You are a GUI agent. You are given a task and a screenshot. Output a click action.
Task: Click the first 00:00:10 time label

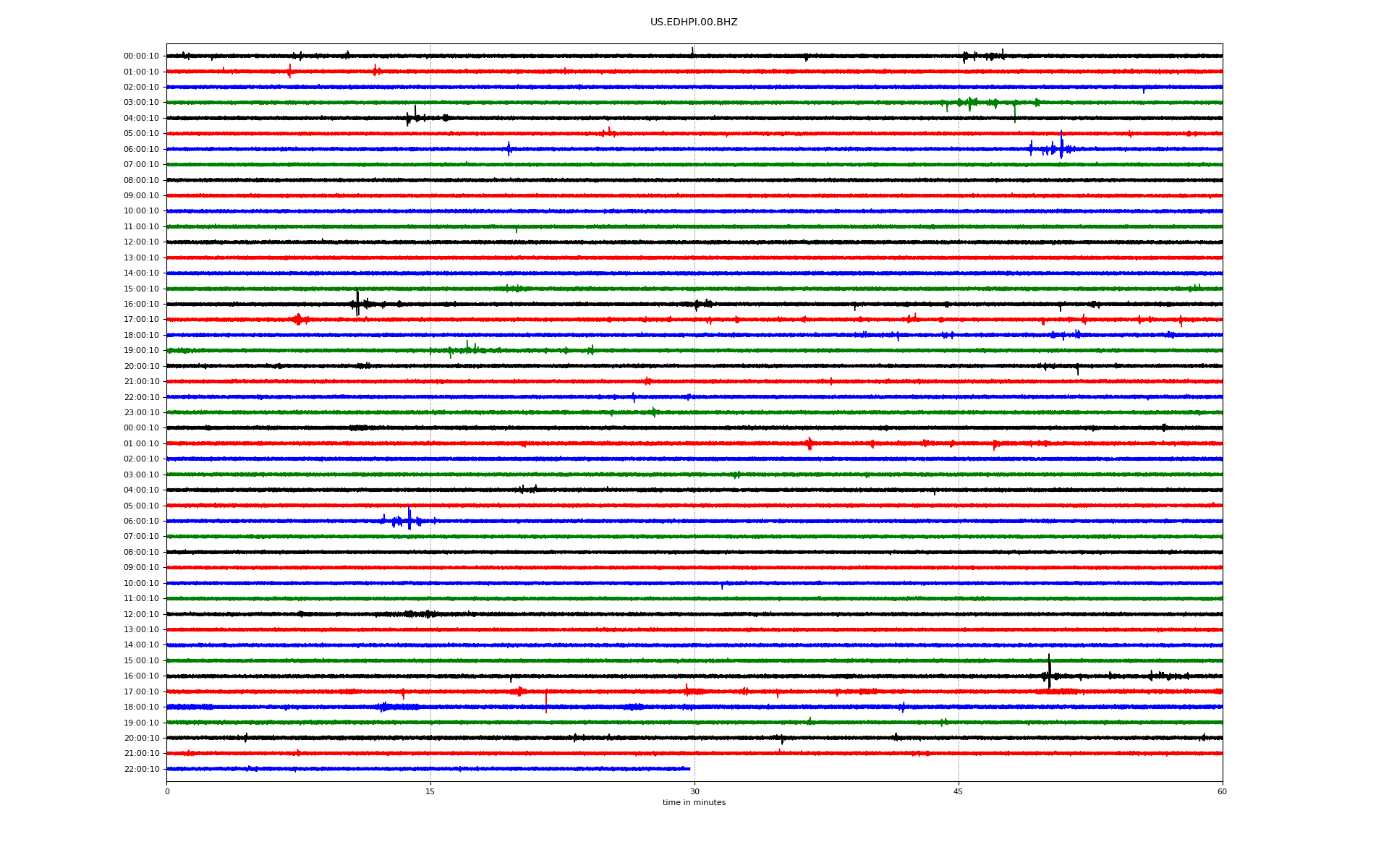point(141,56)
